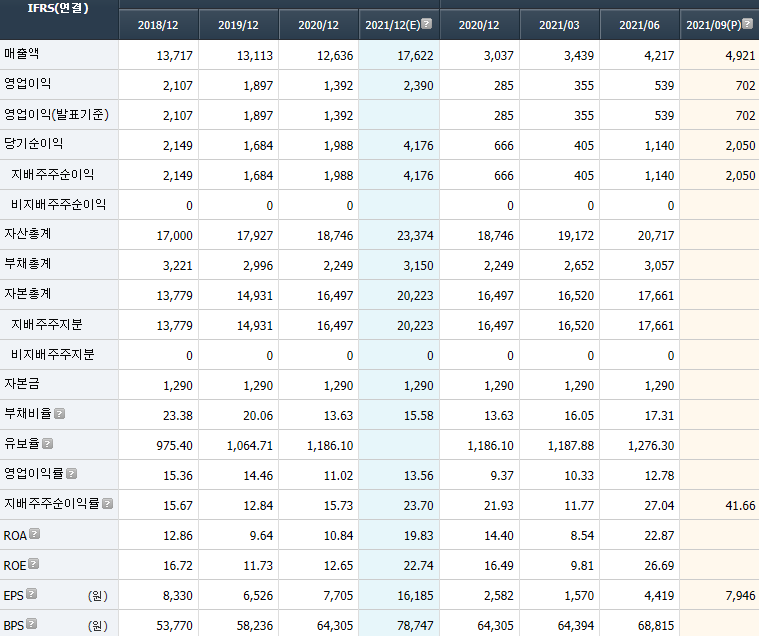The image size is (759, 636).
Task: Click ROE value 26.69
Action: tap(659, 566)
